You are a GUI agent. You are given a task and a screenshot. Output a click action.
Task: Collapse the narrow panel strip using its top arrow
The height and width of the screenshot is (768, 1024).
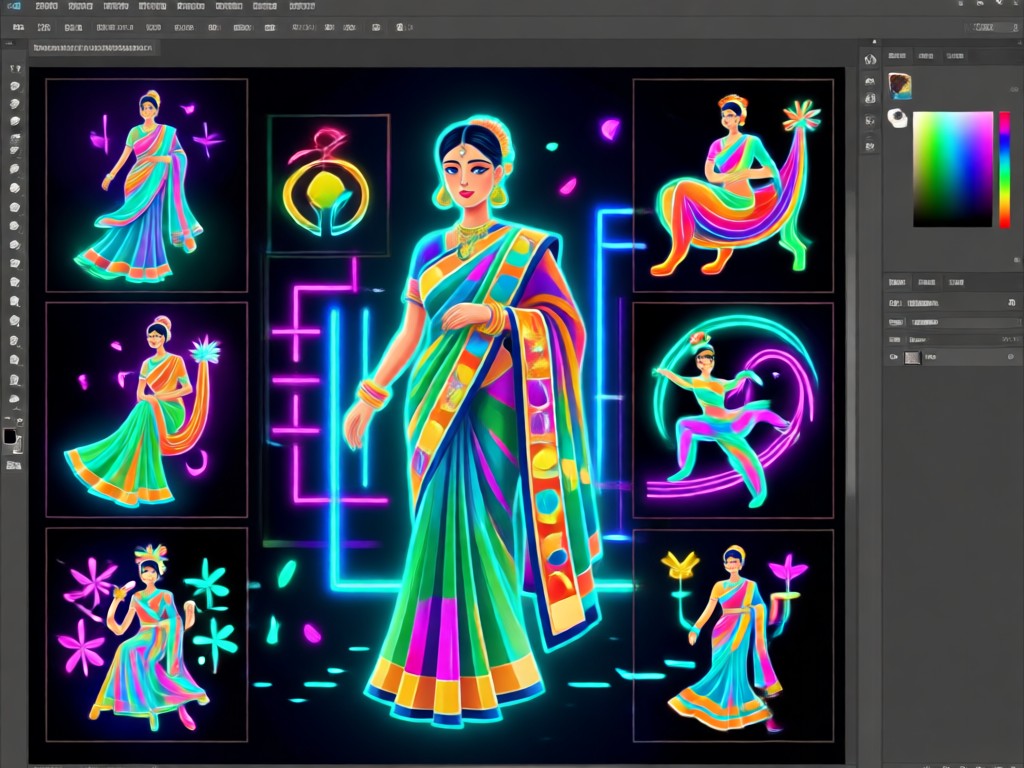pos(875,42)
